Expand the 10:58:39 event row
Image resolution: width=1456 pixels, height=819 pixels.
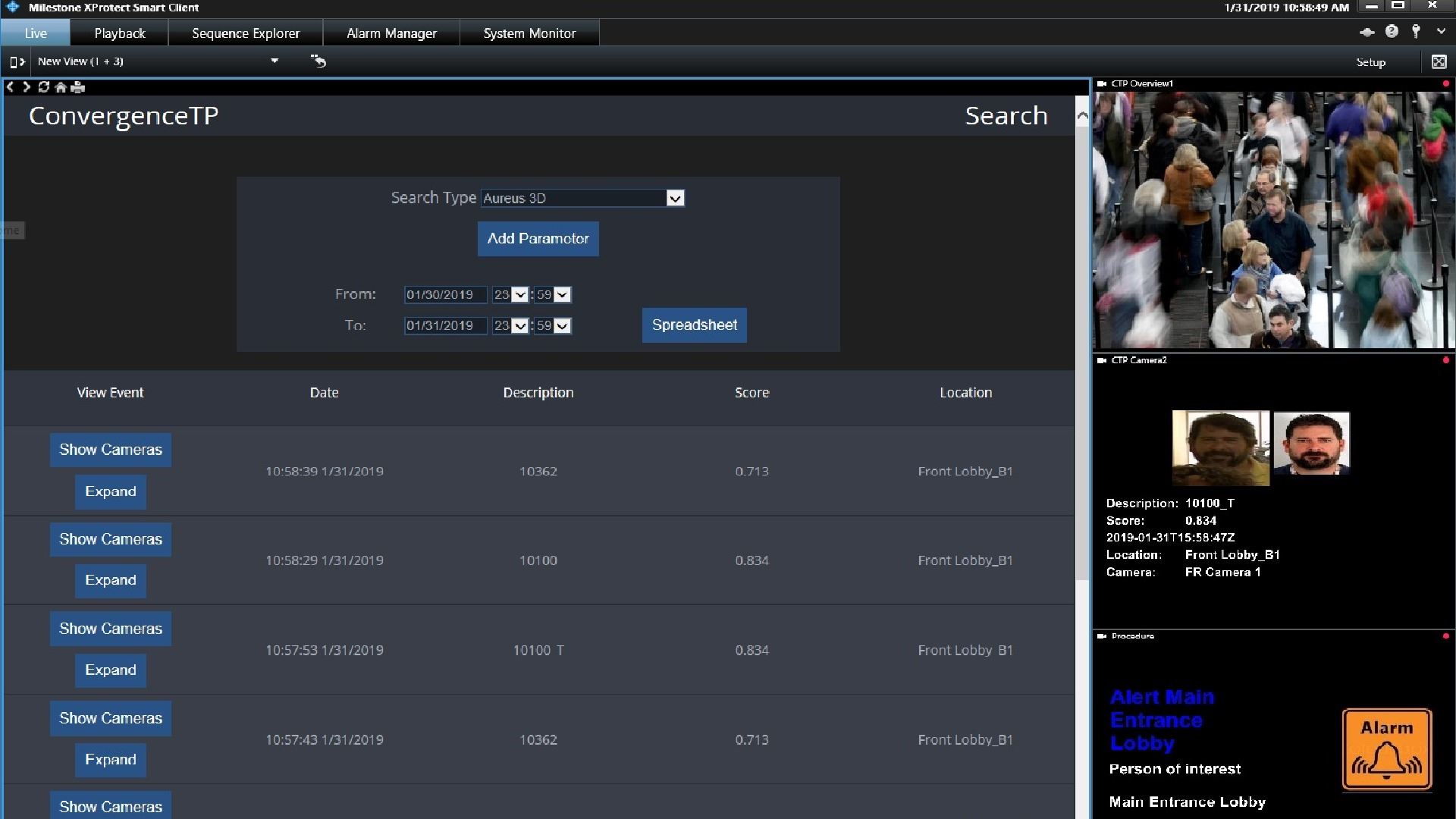pos(111,492)
